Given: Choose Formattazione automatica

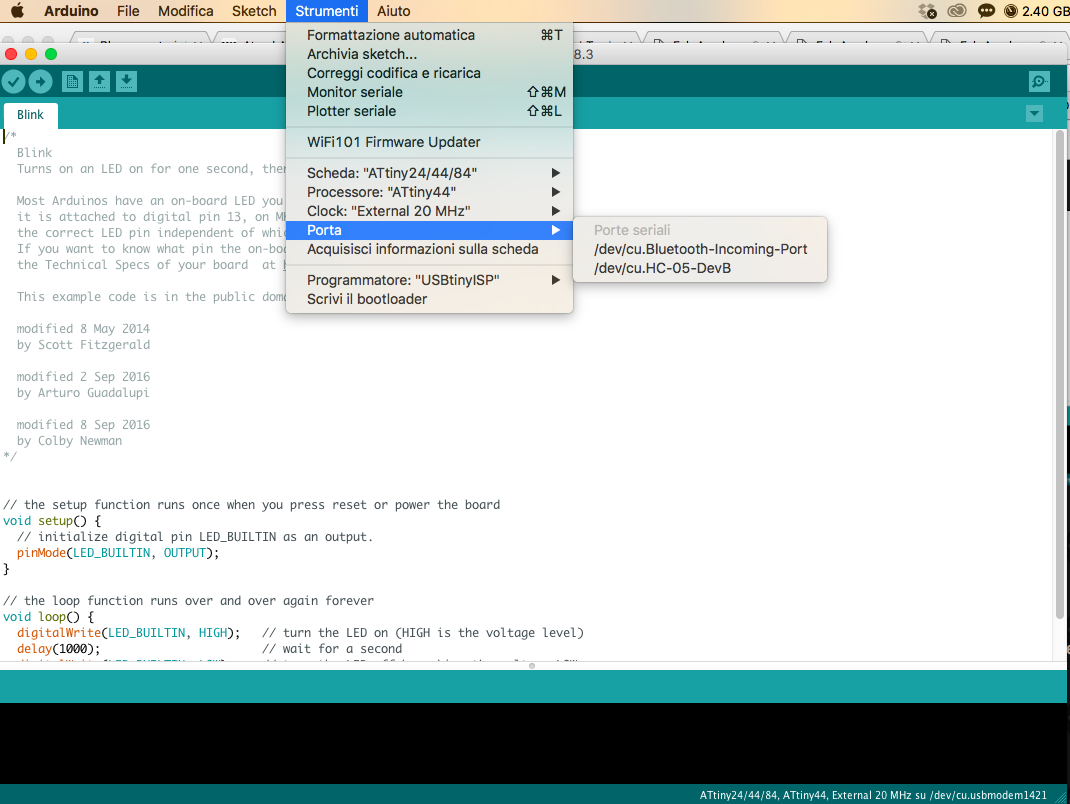Looking at the screenshot, I should click(x=429, y=35).
